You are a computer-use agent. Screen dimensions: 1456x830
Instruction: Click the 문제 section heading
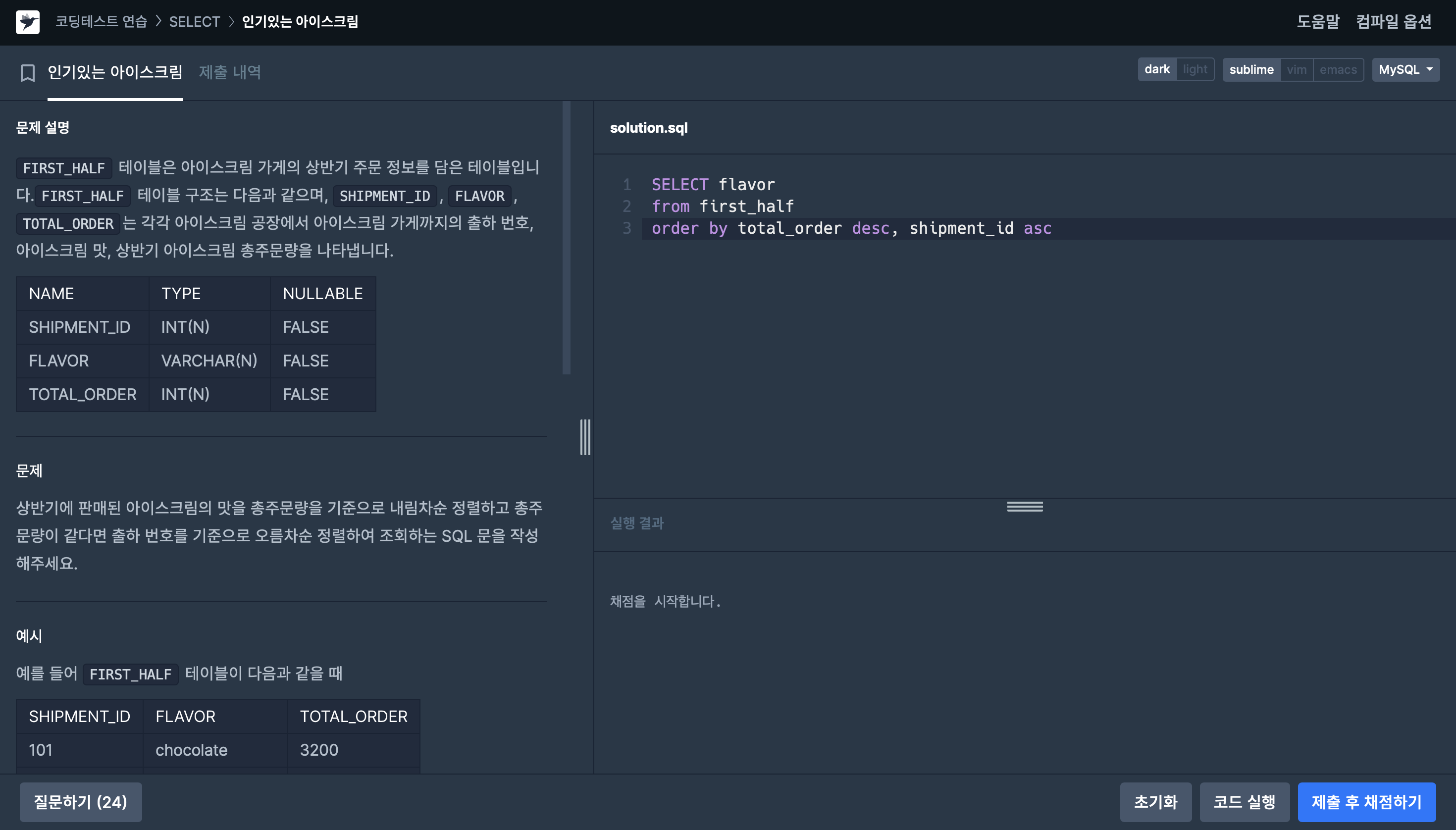click(x=29, y=470)
